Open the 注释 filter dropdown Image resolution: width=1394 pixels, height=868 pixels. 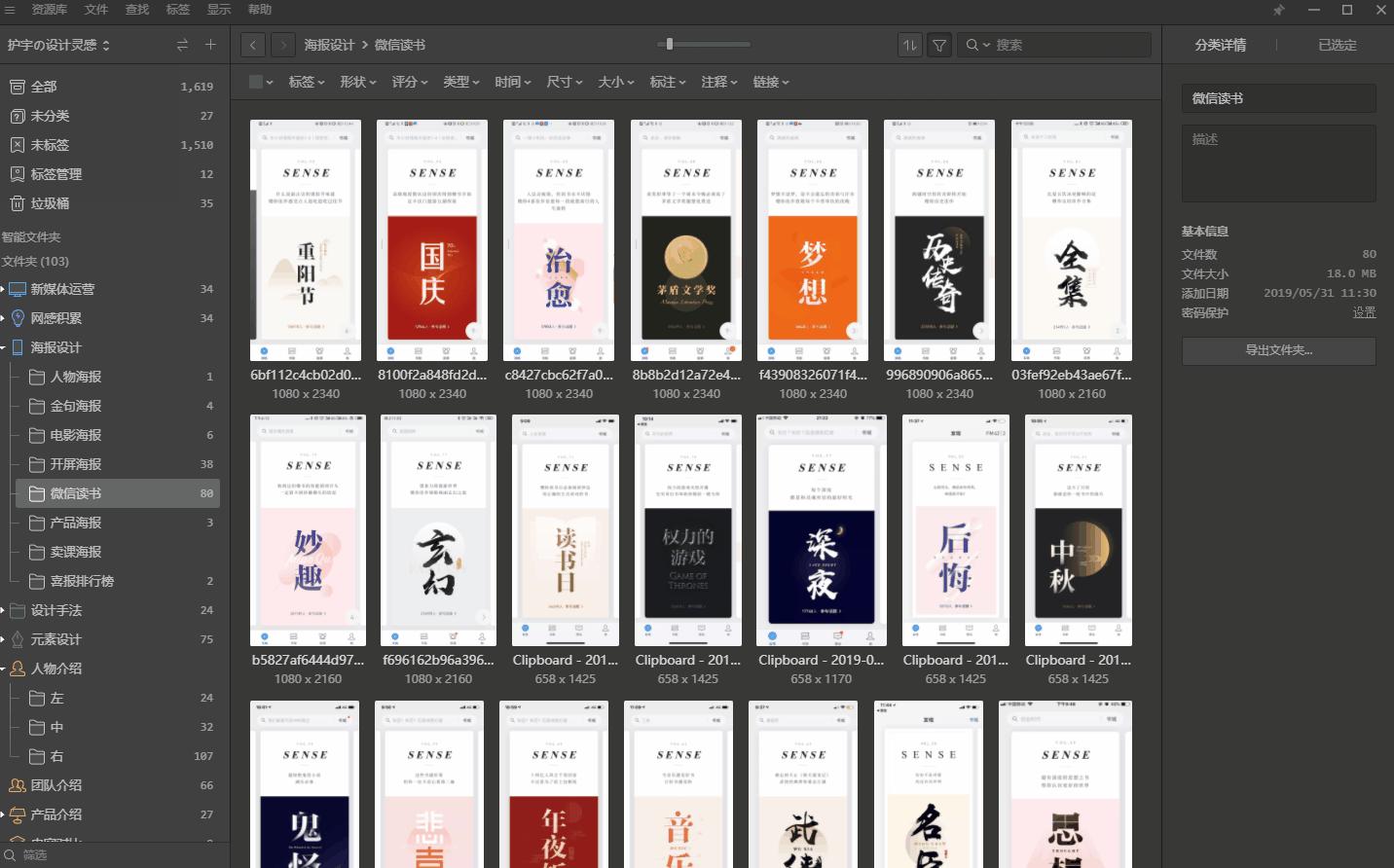click(x=718, y=82)
